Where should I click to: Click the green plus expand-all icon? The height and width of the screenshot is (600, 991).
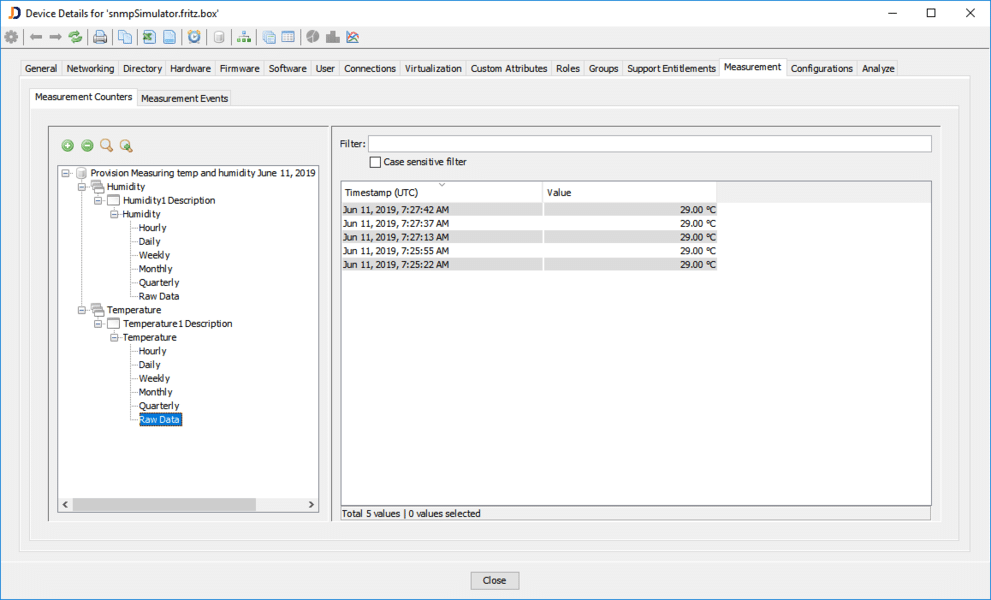tap(68, 146)
